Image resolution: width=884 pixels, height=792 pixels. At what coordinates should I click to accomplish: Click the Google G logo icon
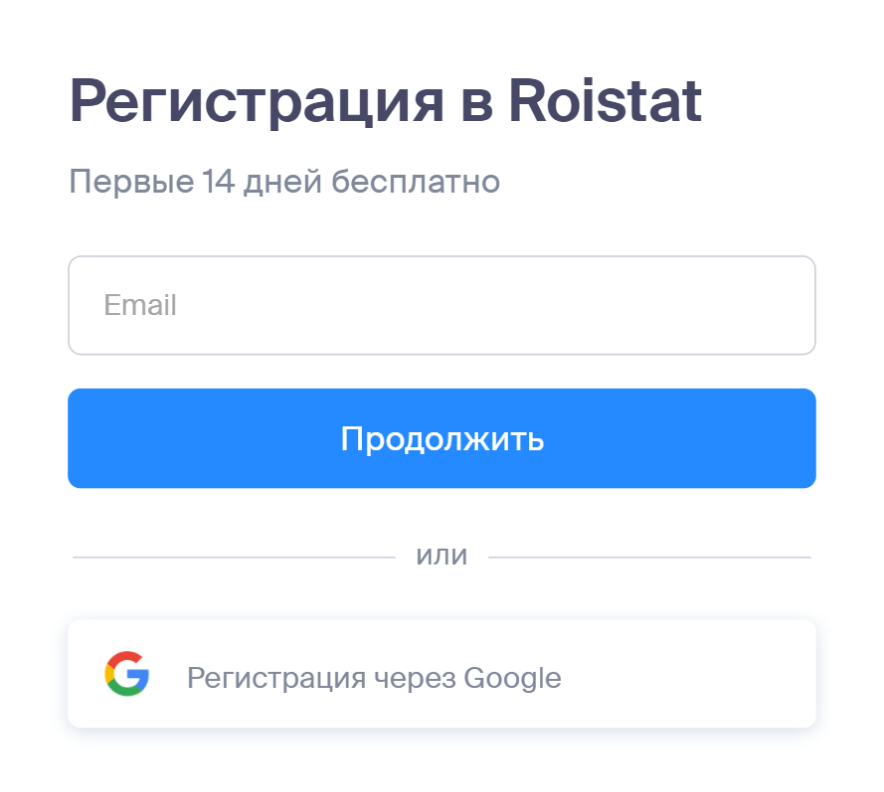(x=127, y=674)
